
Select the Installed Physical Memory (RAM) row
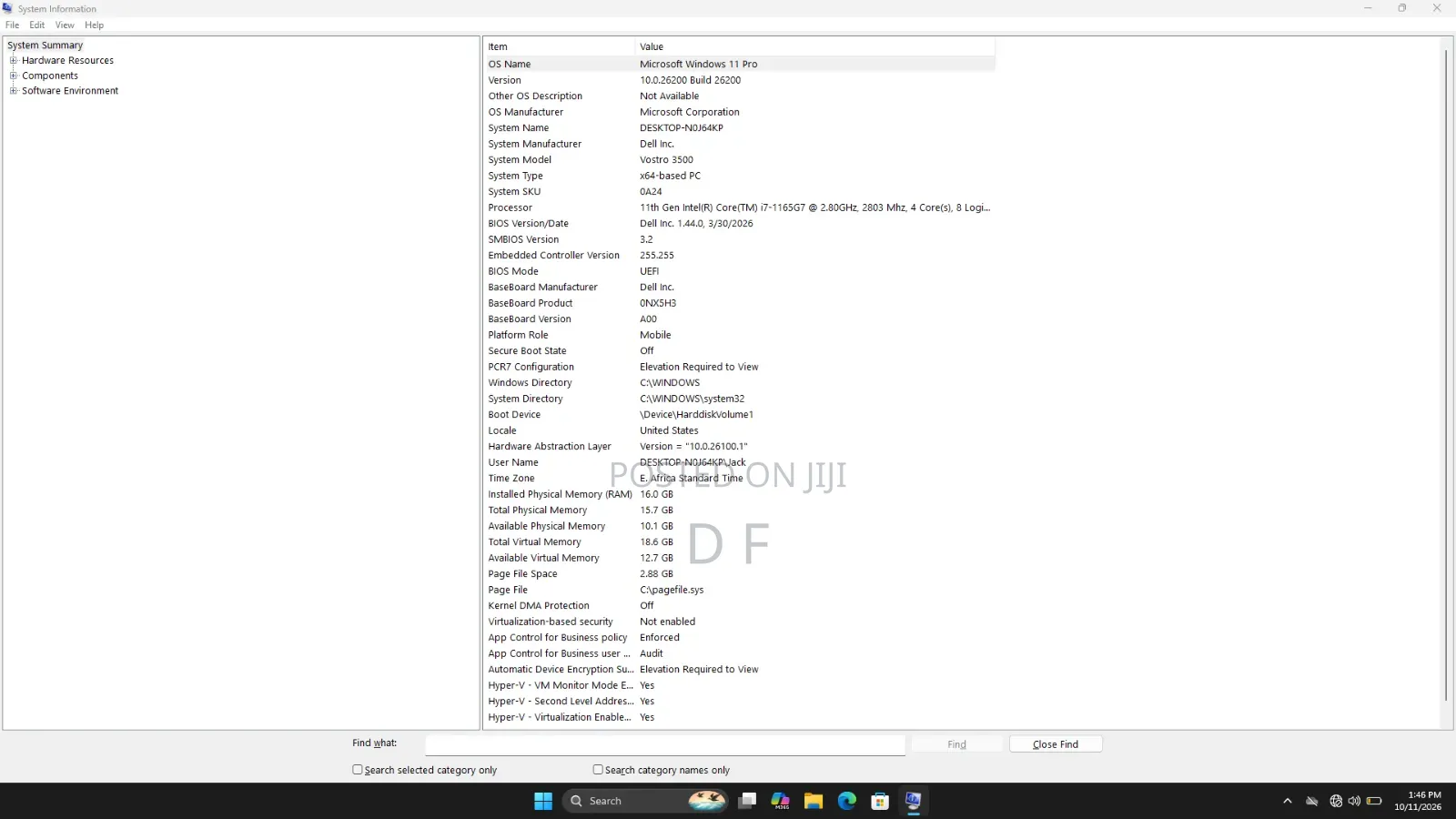tap(739, 494)
